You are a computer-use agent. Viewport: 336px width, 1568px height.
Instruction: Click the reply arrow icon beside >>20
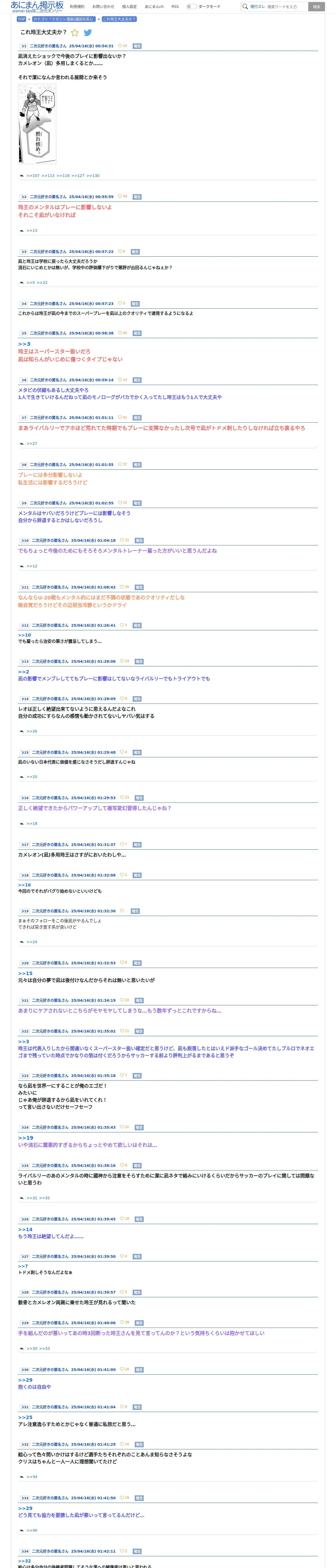22,777
